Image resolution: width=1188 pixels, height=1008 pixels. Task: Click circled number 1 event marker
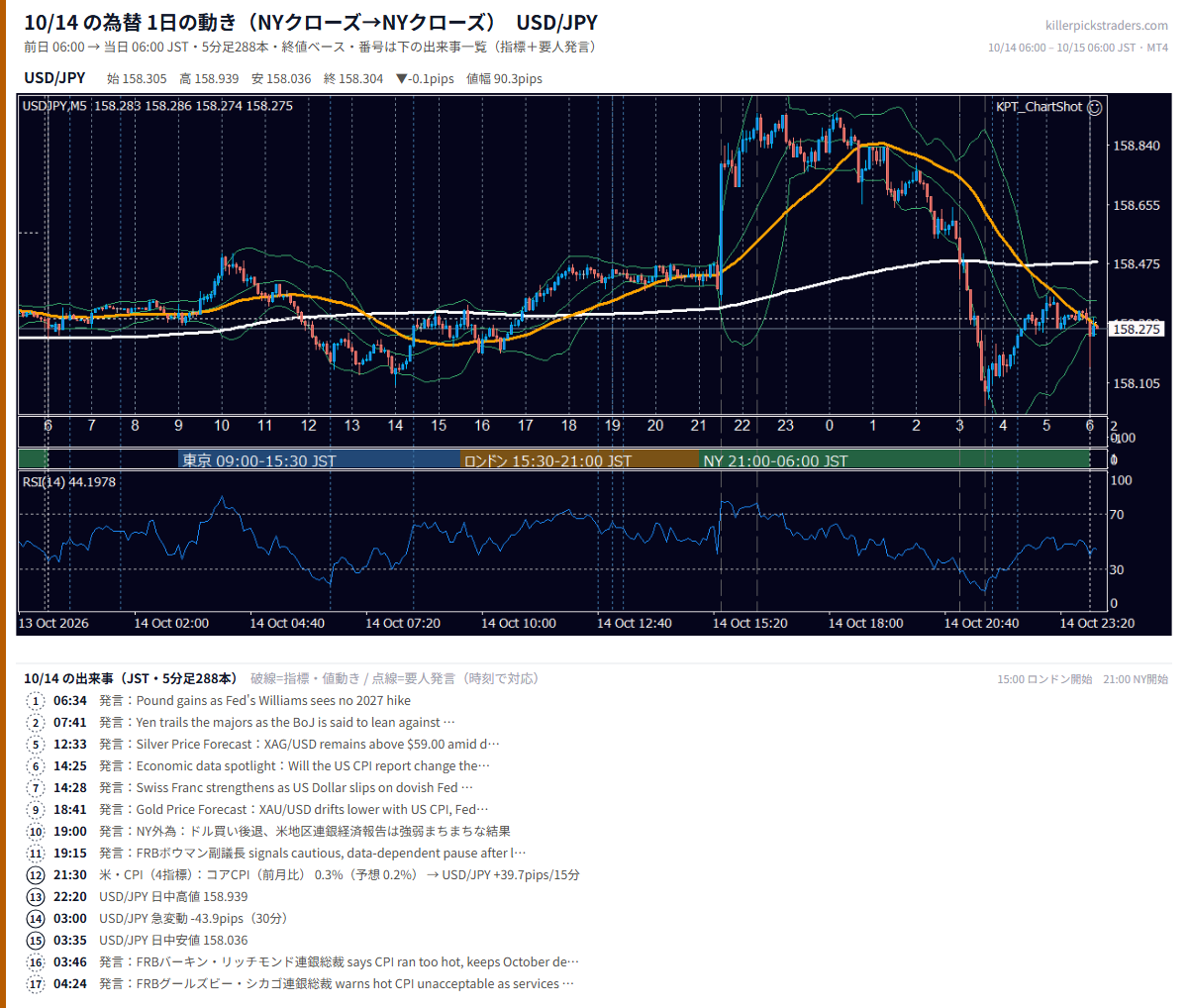pos(37,701)
